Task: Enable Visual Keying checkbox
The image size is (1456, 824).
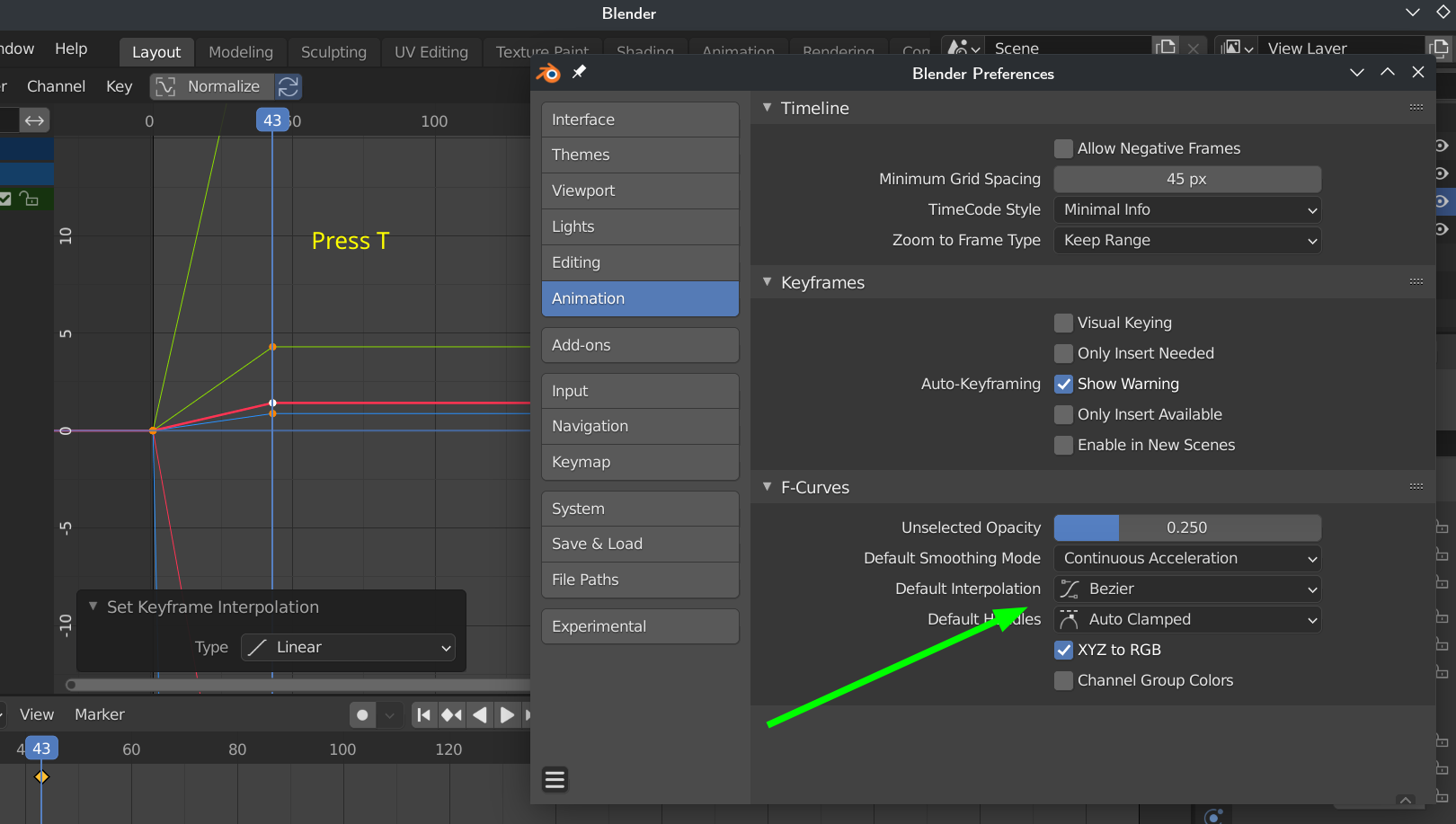Action: 1064,323
